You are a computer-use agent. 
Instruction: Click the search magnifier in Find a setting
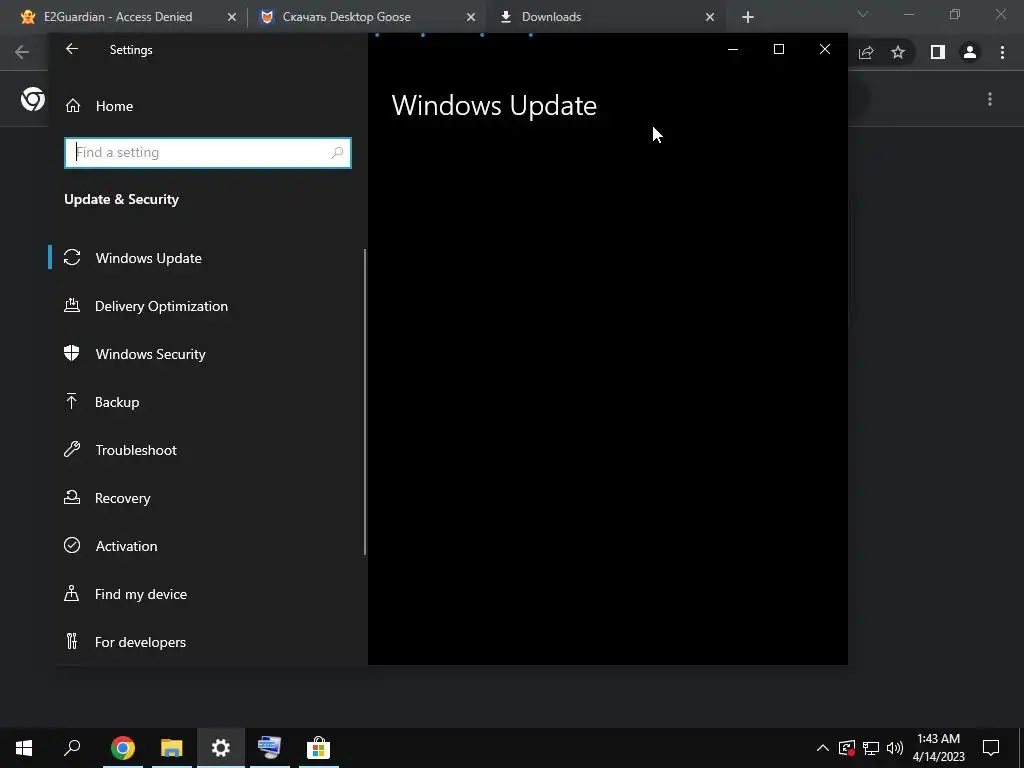pyautogui.click(x=337, y=153)
